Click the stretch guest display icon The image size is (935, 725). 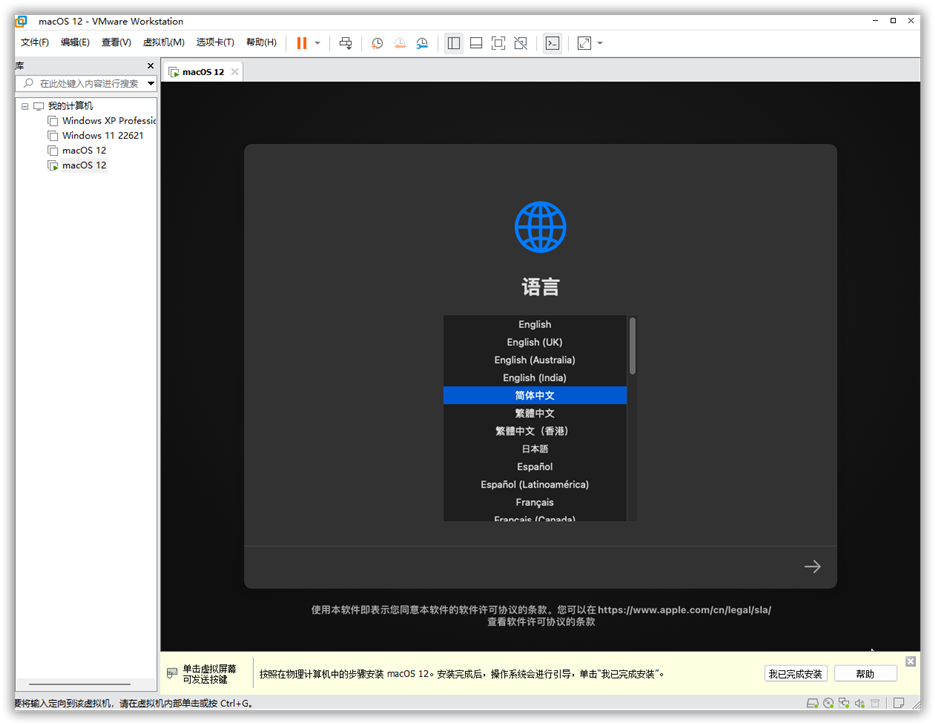pos(584,43)
